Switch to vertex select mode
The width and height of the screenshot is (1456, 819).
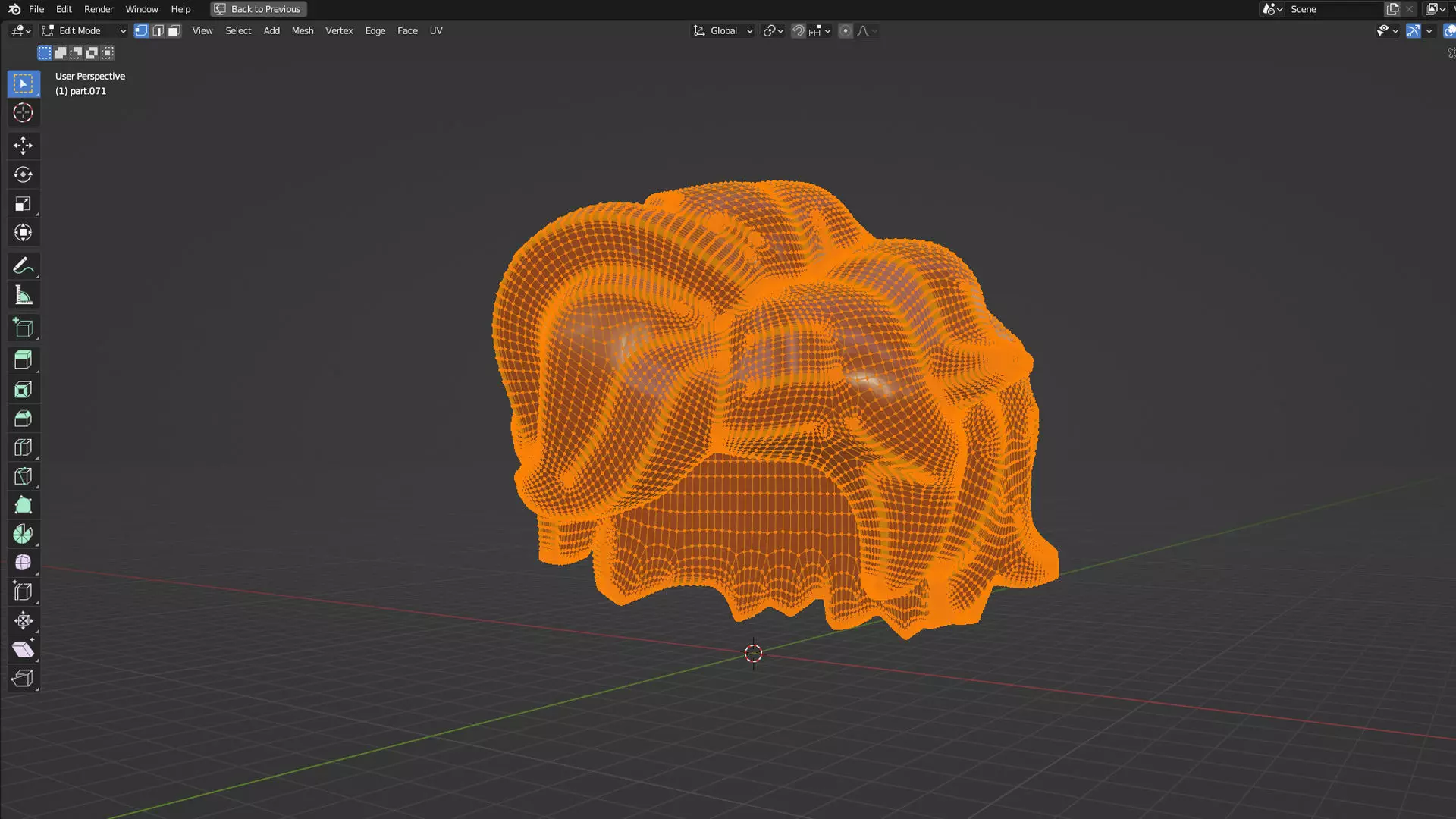(x=141, y=31)
